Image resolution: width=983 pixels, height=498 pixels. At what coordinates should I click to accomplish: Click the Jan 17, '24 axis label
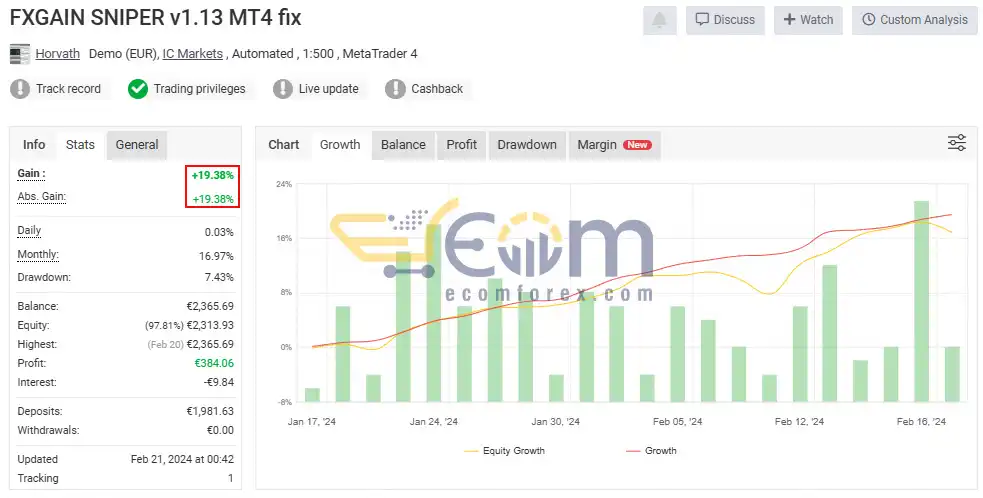click(x=312, y=421)
